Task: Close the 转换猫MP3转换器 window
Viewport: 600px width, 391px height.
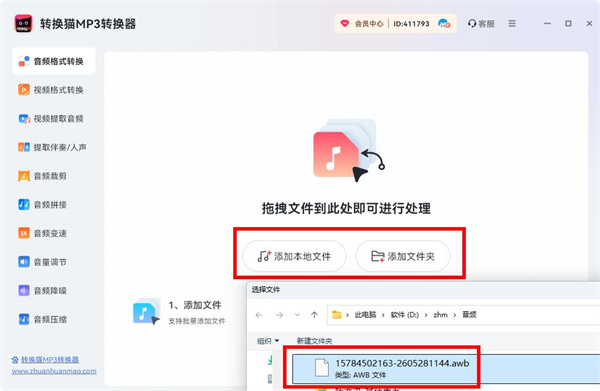Action: pos(589,24)
